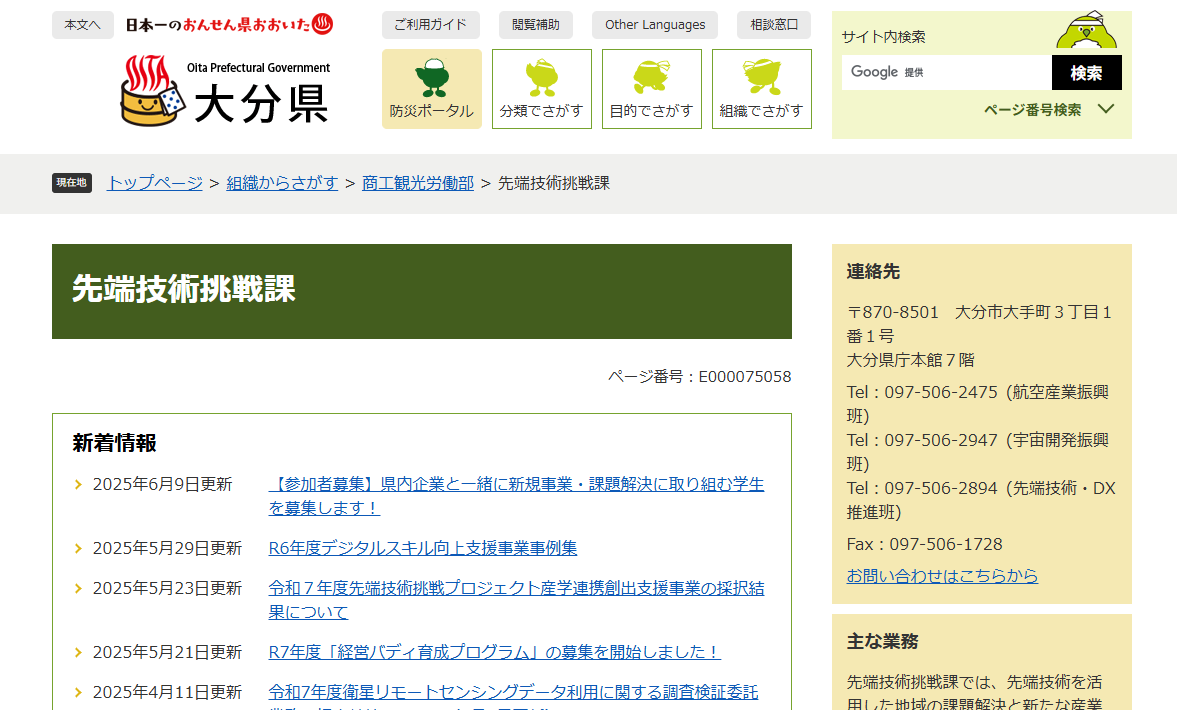Click the 新着情報 section heading
This screenshot has height=710, width=1177.
click(114, 443)
